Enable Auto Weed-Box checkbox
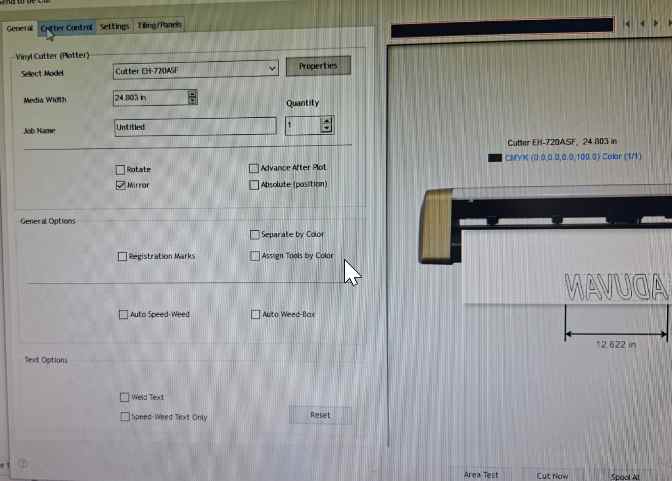The image size is (672, 481). pos(255,315)
